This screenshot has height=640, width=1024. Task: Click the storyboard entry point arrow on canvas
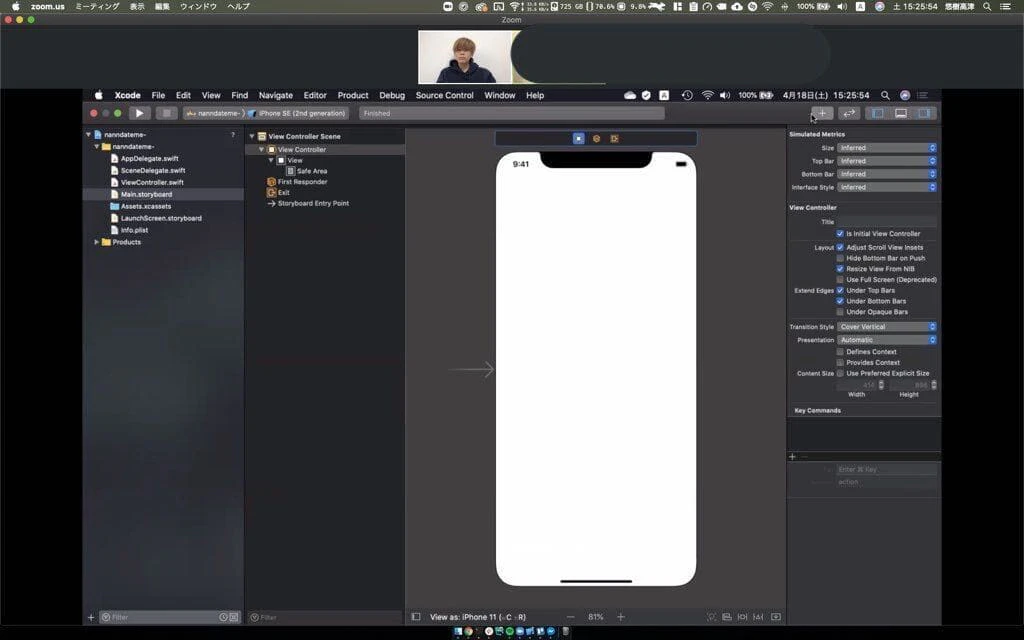pyautogui.click(x=471, y=370)
